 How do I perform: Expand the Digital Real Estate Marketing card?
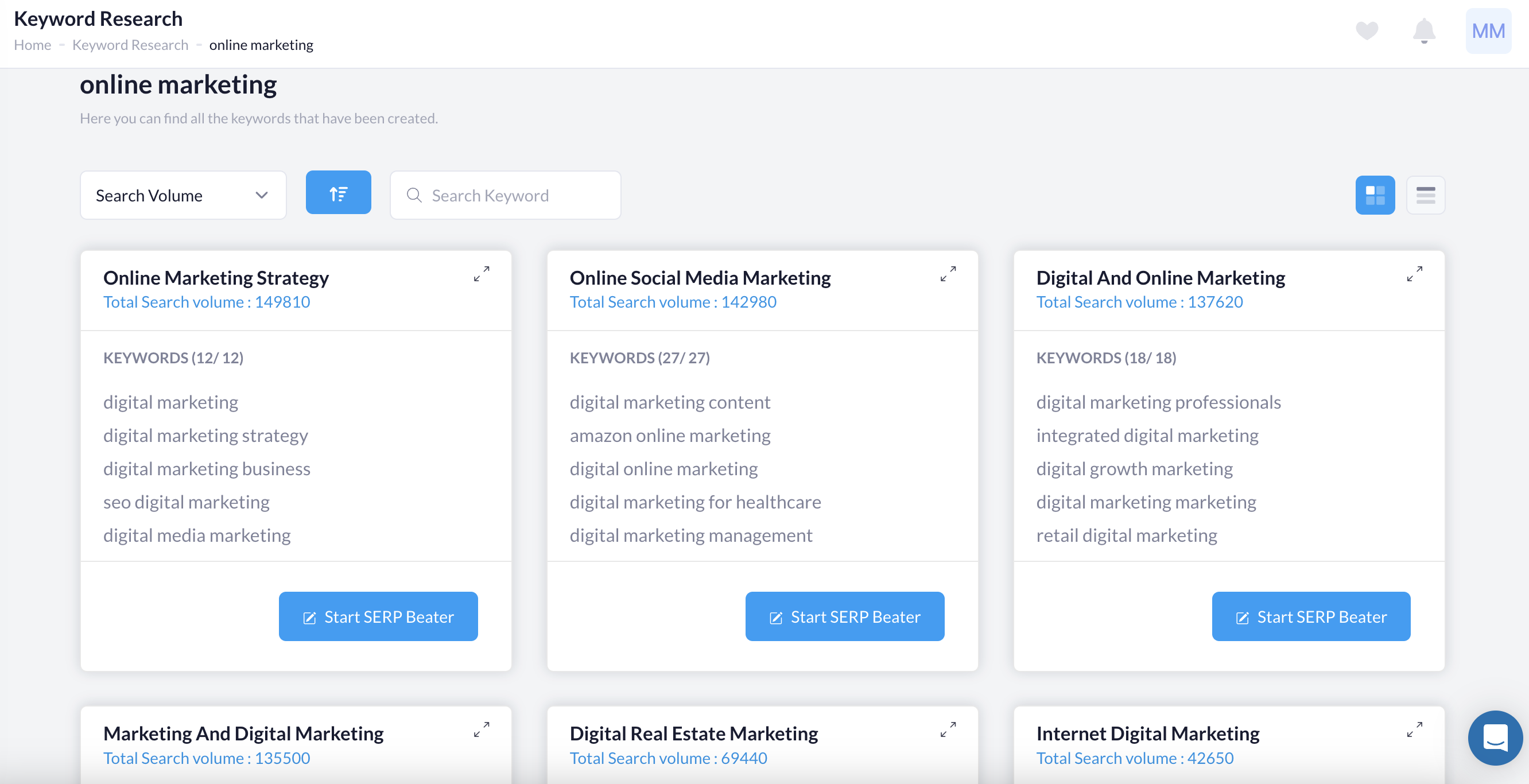point(948,729)
